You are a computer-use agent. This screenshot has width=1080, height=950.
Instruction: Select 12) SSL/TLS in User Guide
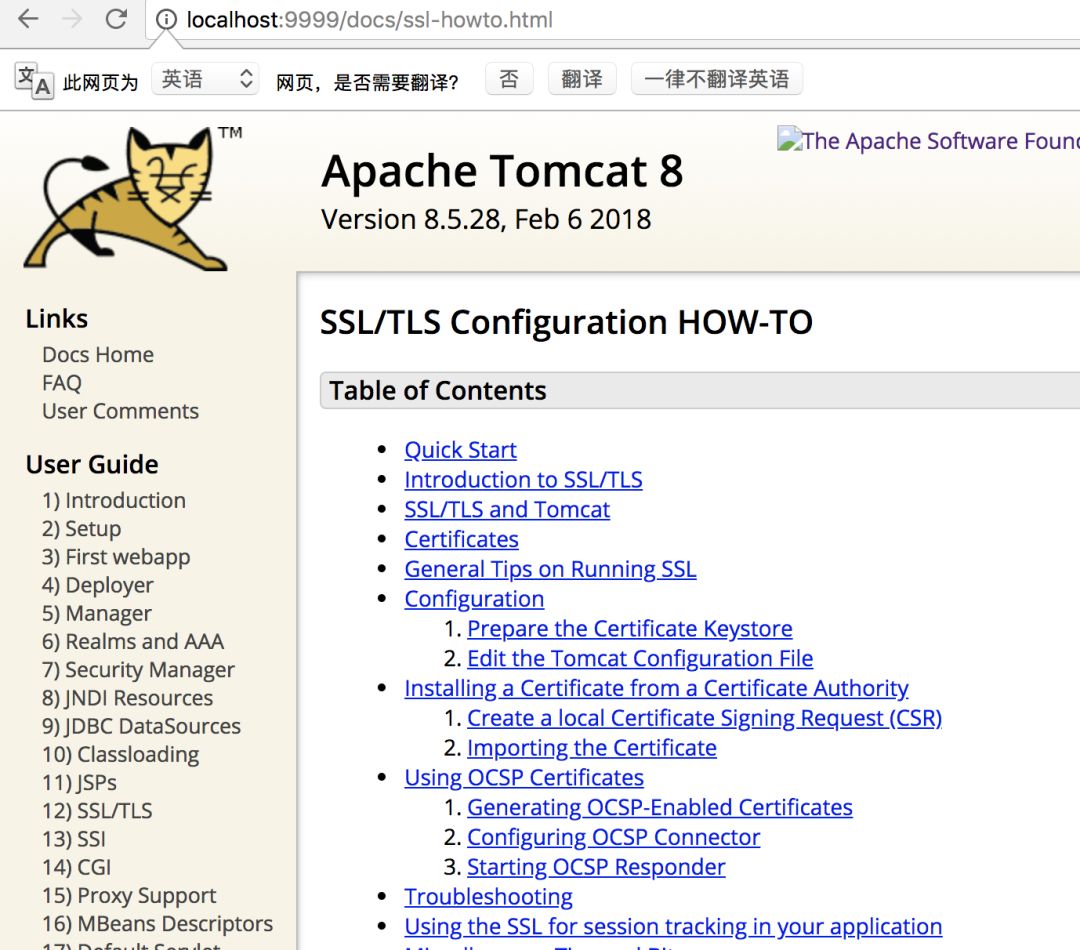97,811
